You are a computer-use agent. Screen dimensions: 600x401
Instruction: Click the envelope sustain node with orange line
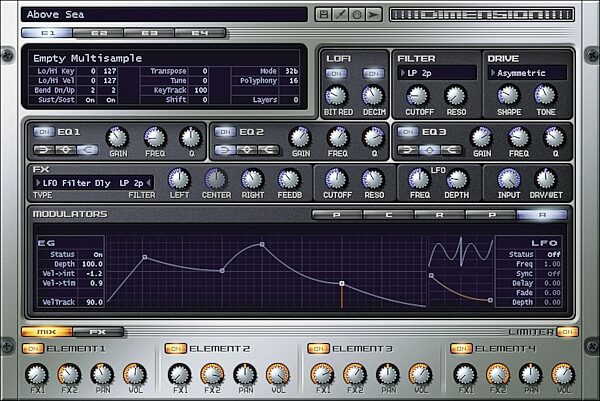pyautogui.click(x=342, y=284)
